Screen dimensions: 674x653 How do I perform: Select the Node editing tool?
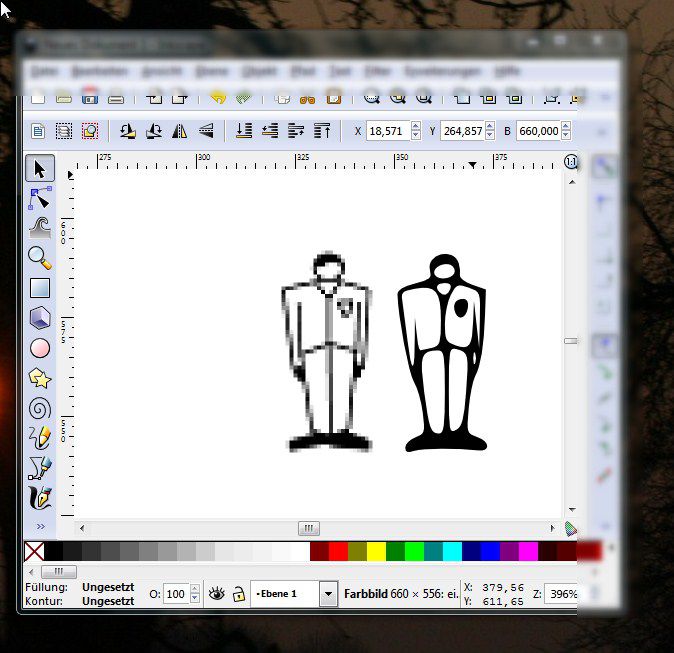(x=40, y=197)
